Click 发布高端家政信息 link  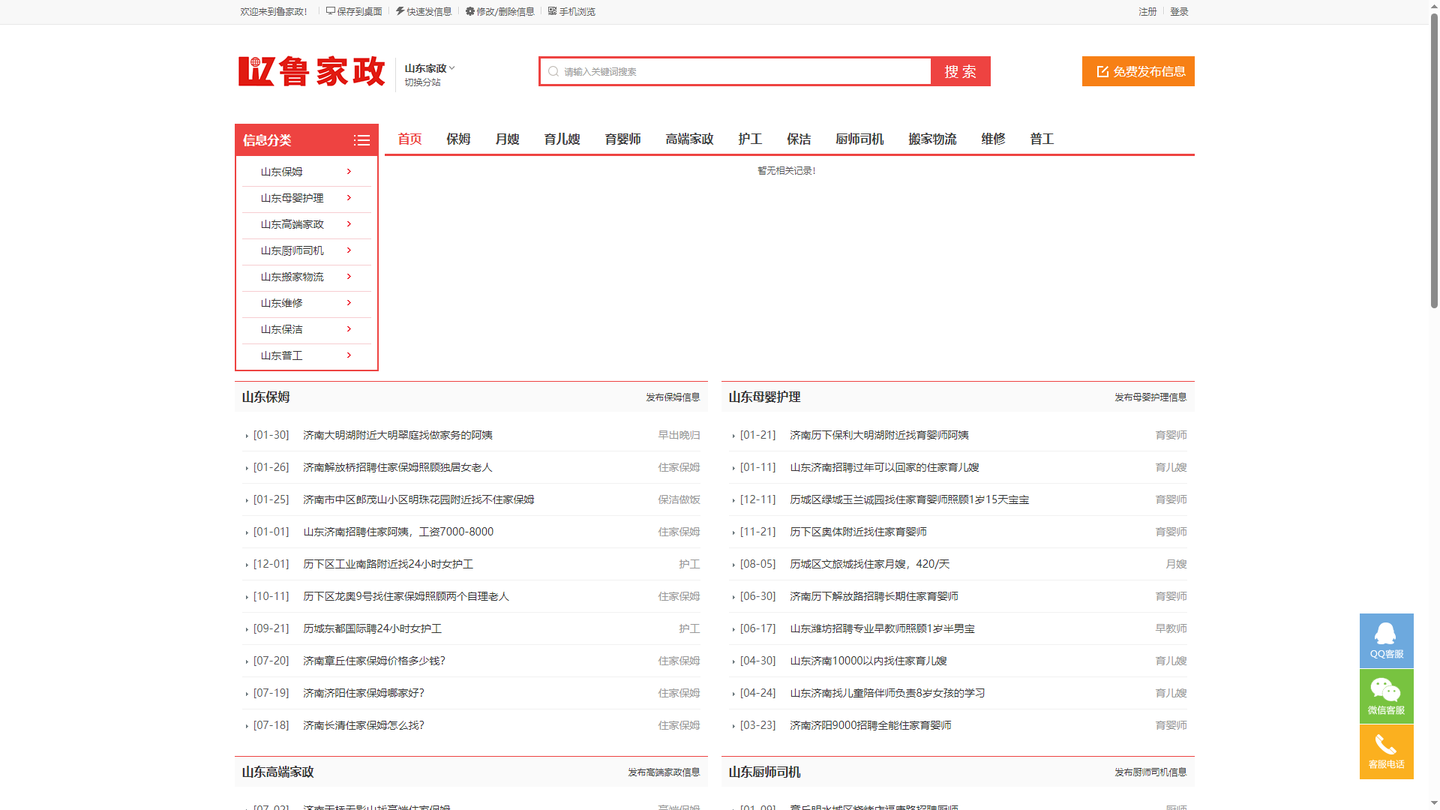click(x=664, y=772)
